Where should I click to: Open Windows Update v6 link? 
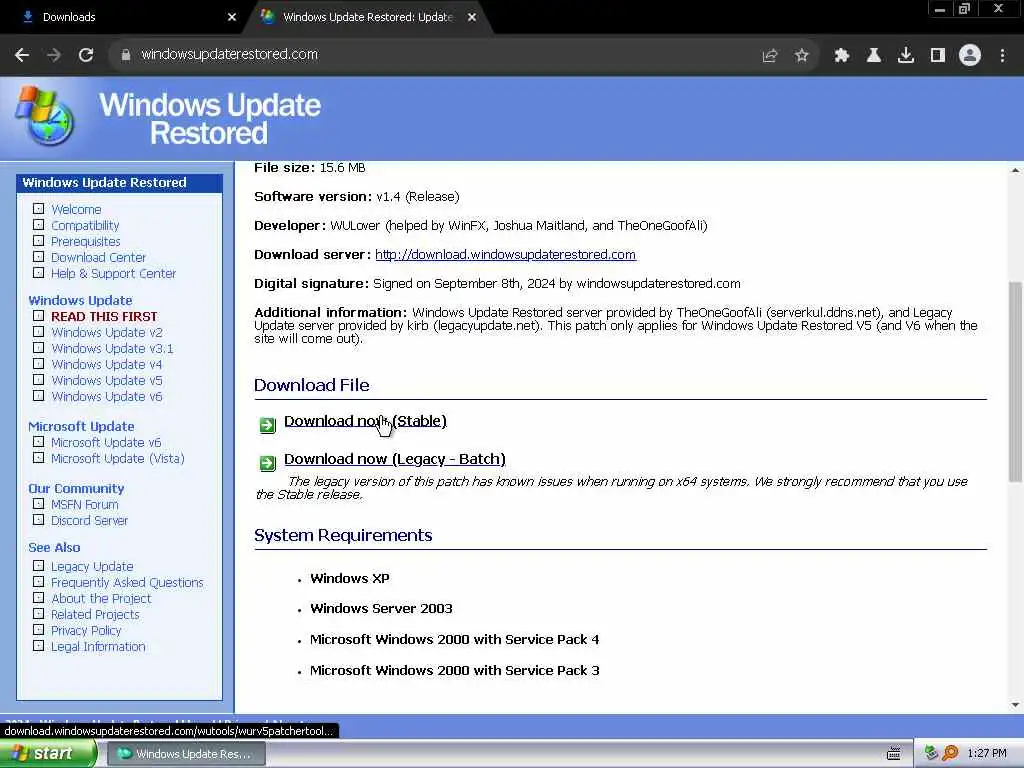pyautogui.click(x=107, y=396)
